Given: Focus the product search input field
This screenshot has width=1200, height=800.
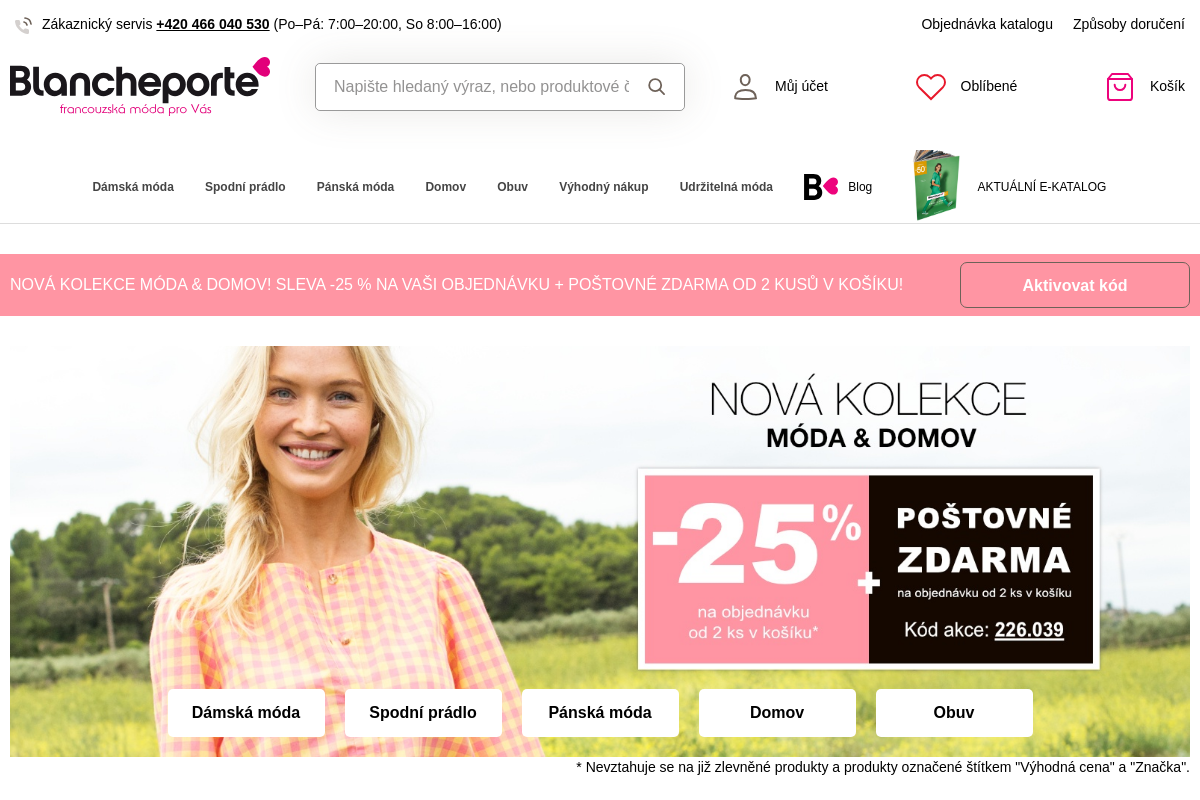Looking at the screenshot, I should (481, 87).
